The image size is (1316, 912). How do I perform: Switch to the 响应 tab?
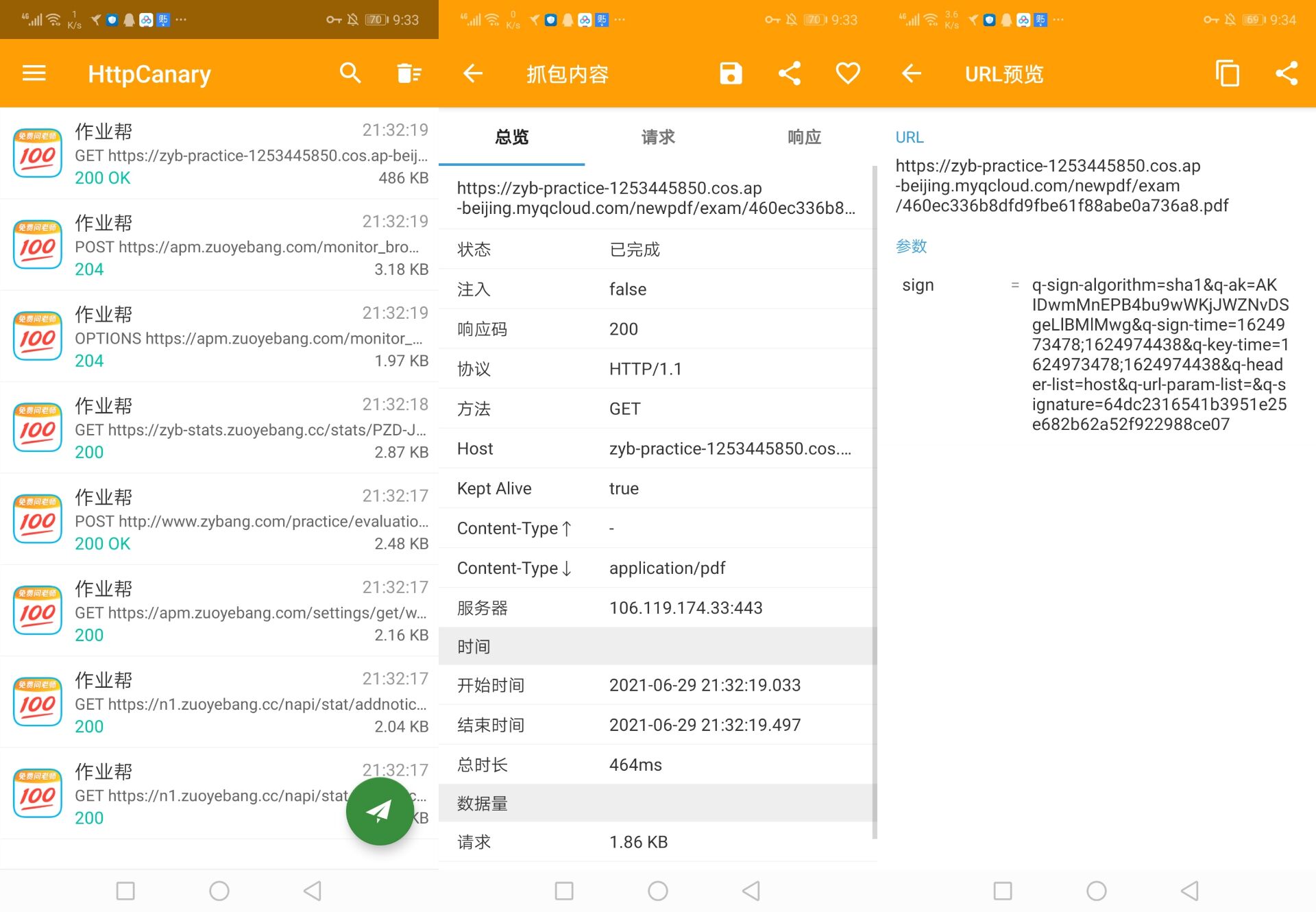(x=804, y=137)
